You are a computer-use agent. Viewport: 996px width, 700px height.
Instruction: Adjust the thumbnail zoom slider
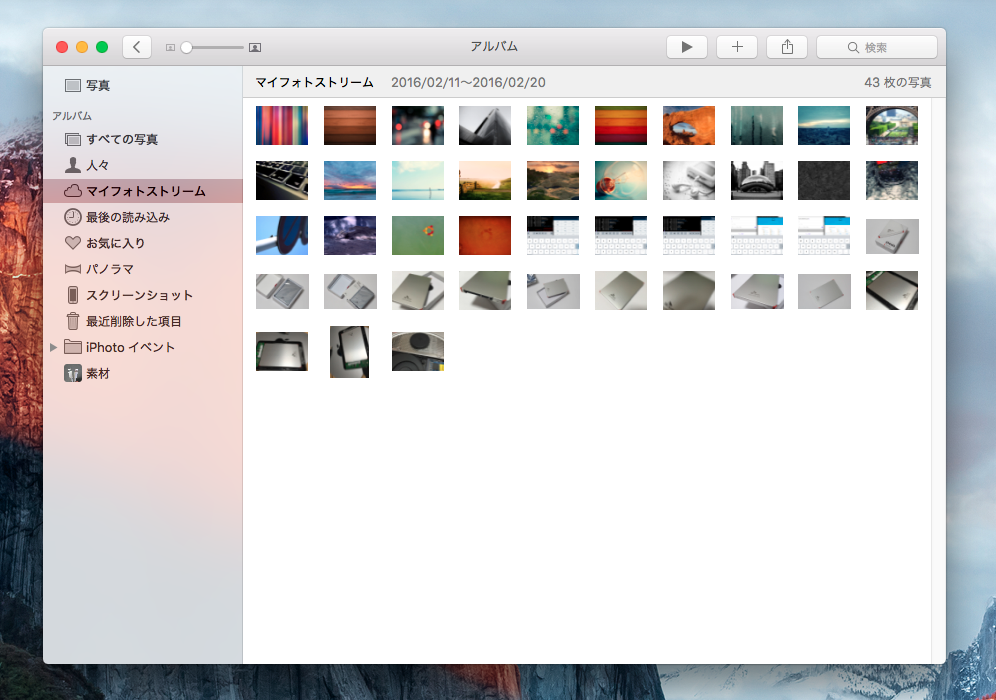pos(186,47)
